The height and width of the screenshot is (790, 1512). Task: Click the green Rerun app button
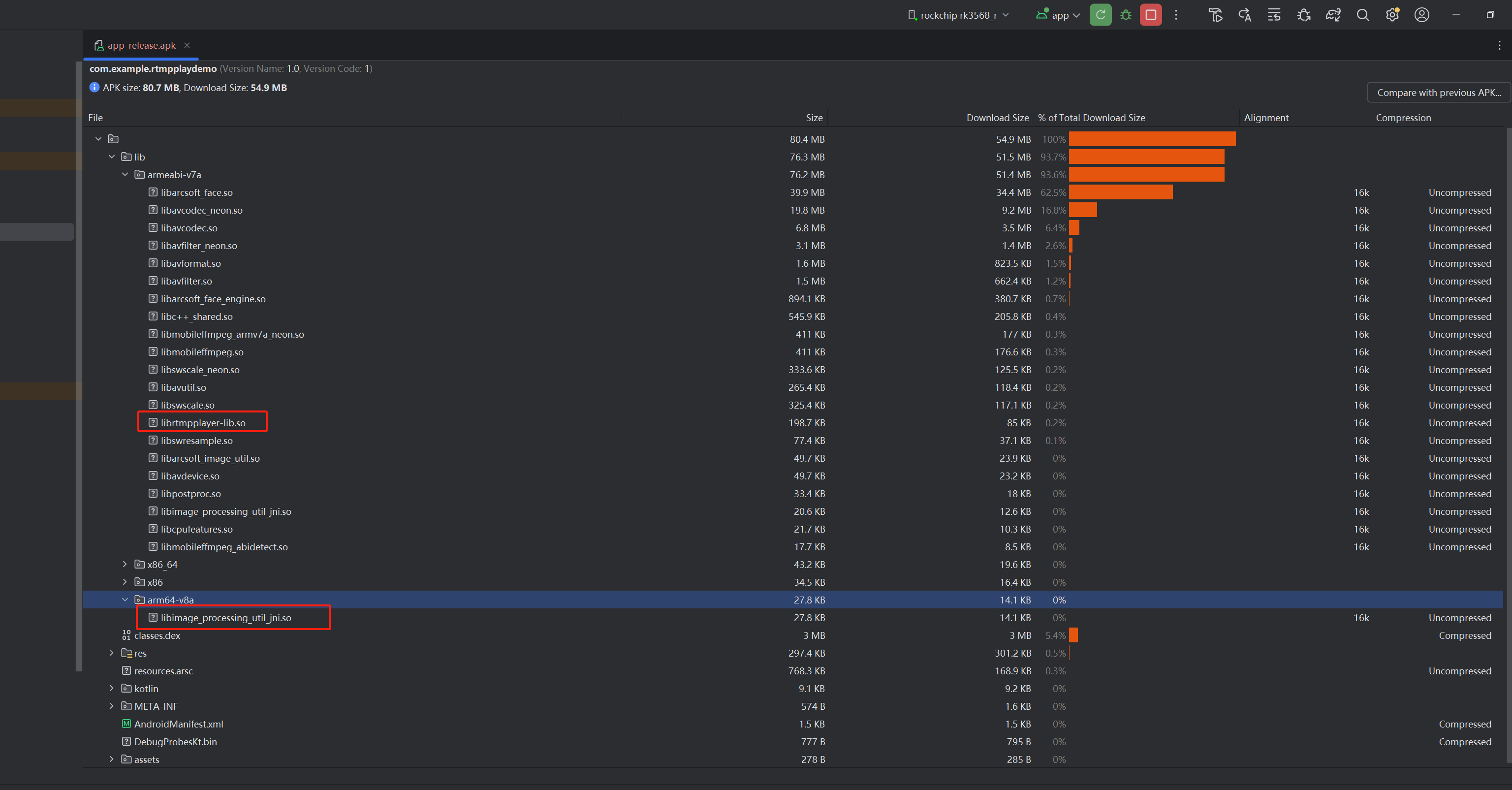[1100, 15]
